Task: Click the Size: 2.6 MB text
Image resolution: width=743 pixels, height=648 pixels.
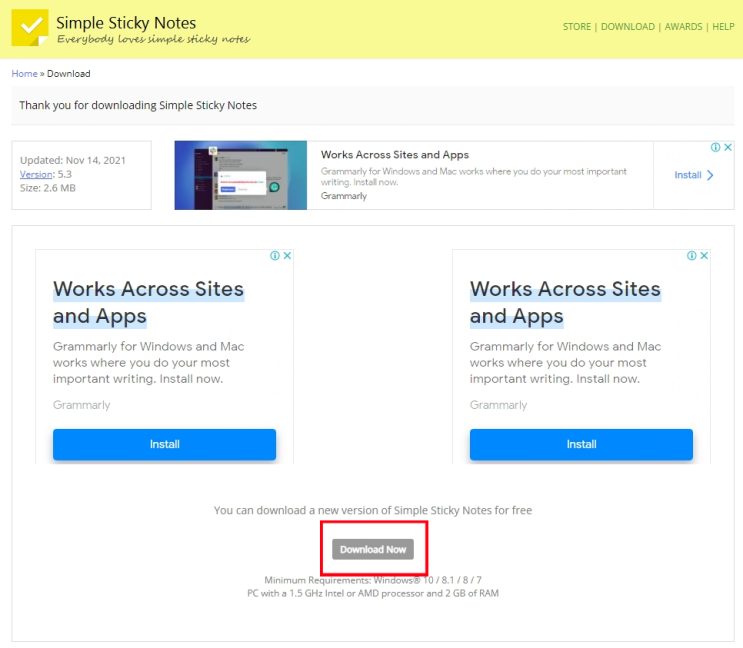Action: click(48, 188)
